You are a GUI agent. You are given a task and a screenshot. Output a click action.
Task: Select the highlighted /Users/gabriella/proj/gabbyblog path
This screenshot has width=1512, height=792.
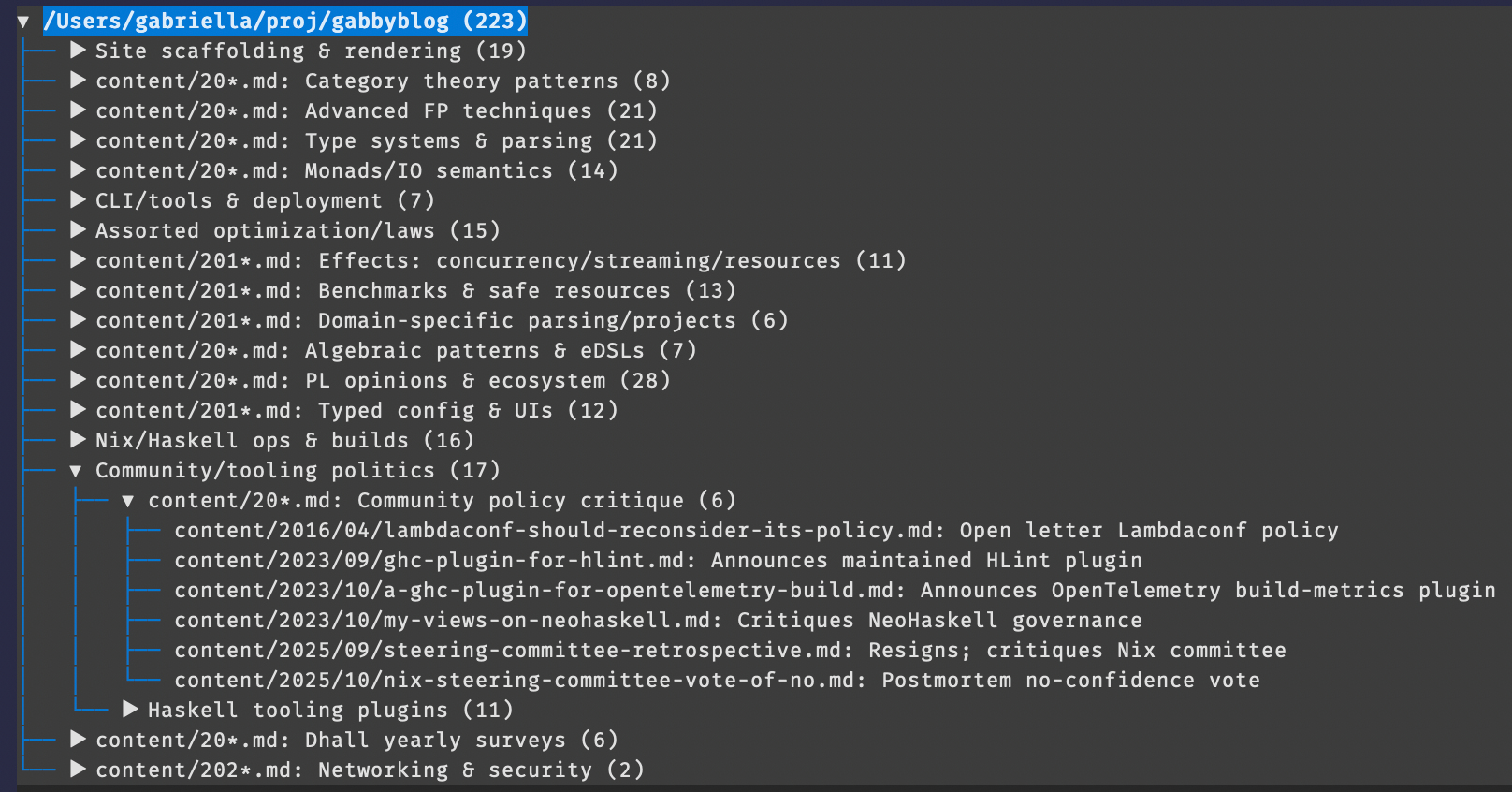[x=285, y=21]
